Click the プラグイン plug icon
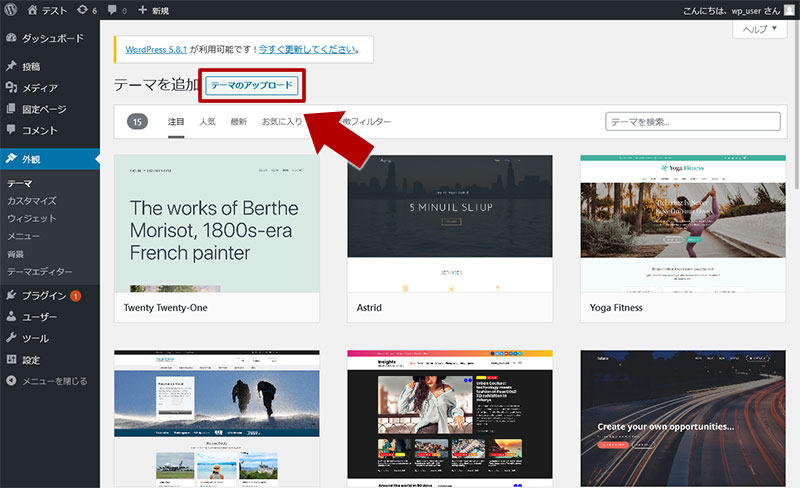The width and height of the screenshot is (800, 488). [11, 295]
